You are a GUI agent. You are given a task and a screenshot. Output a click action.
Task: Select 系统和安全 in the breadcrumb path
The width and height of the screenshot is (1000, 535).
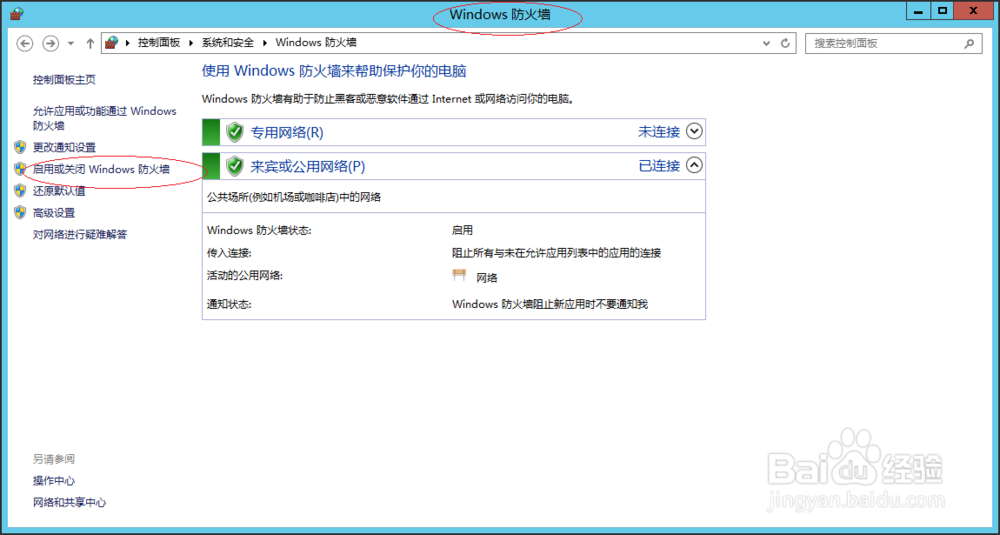228,43
